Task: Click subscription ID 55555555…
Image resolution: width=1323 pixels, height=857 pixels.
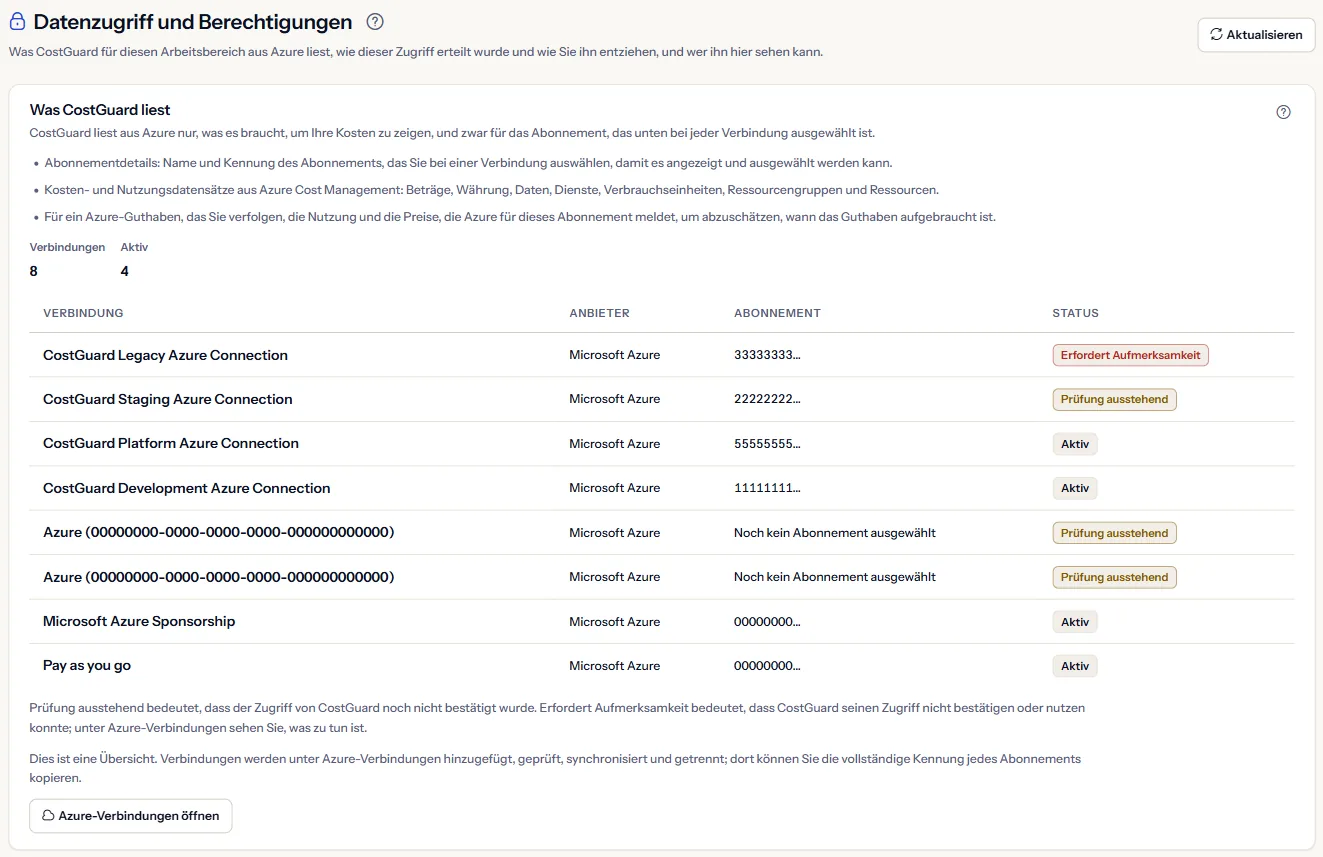Action: (x=767, y=443)
